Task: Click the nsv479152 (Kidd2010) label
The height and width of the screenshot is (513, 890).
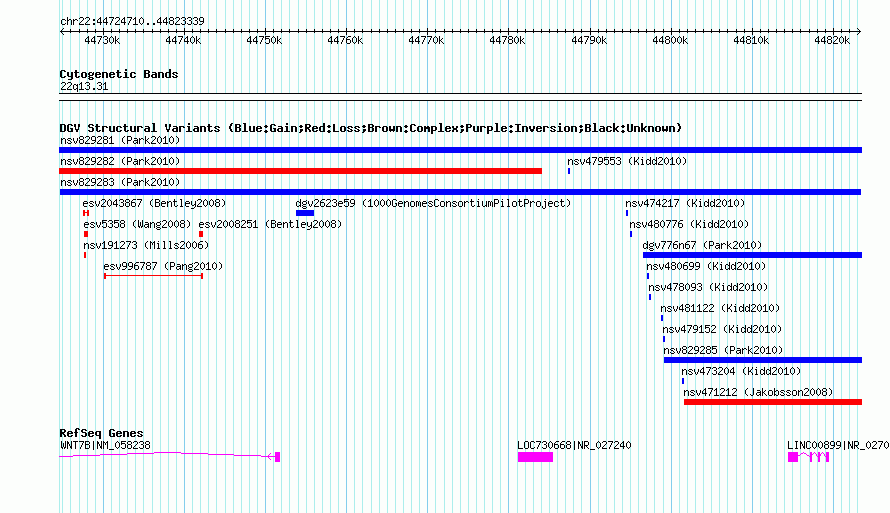Action: 722,329
